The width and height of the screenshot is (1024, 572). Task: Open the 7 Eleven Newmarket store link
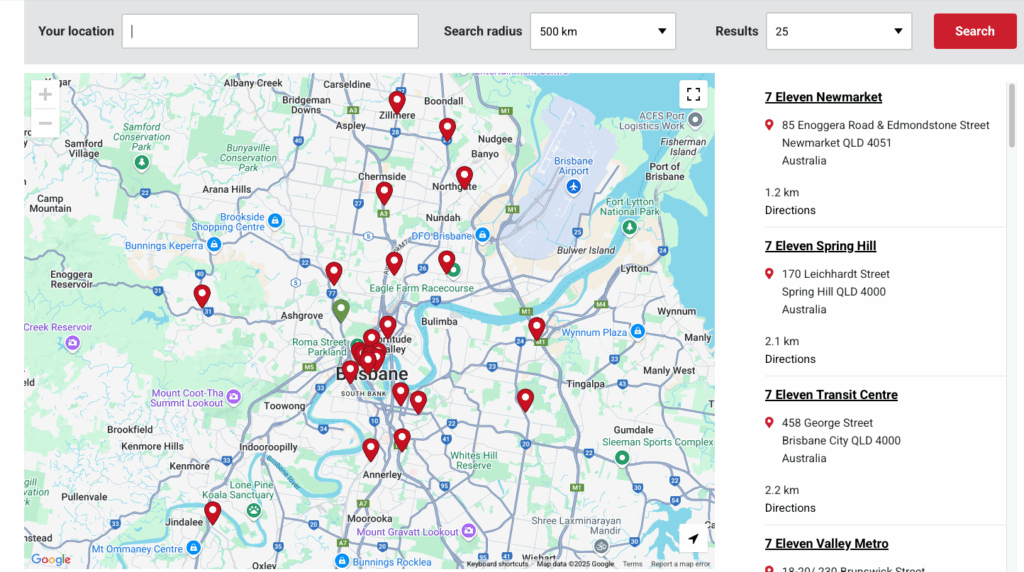823,97
